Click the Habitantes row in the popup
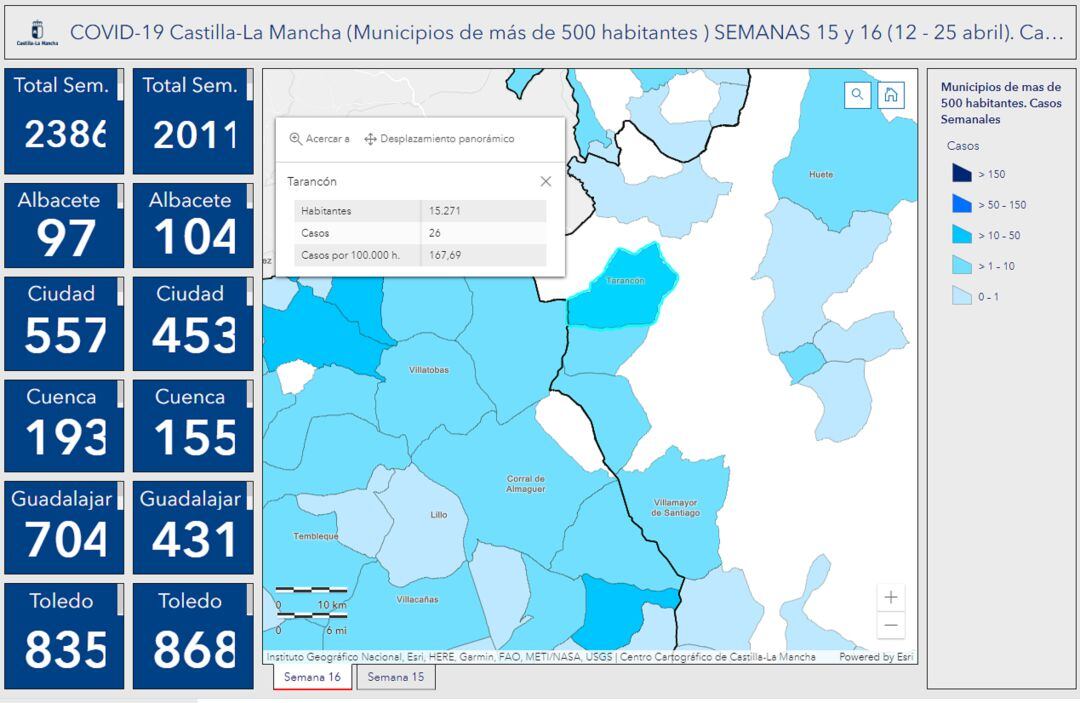Viewport: 1080px width, 703px height. click(420, 210)
